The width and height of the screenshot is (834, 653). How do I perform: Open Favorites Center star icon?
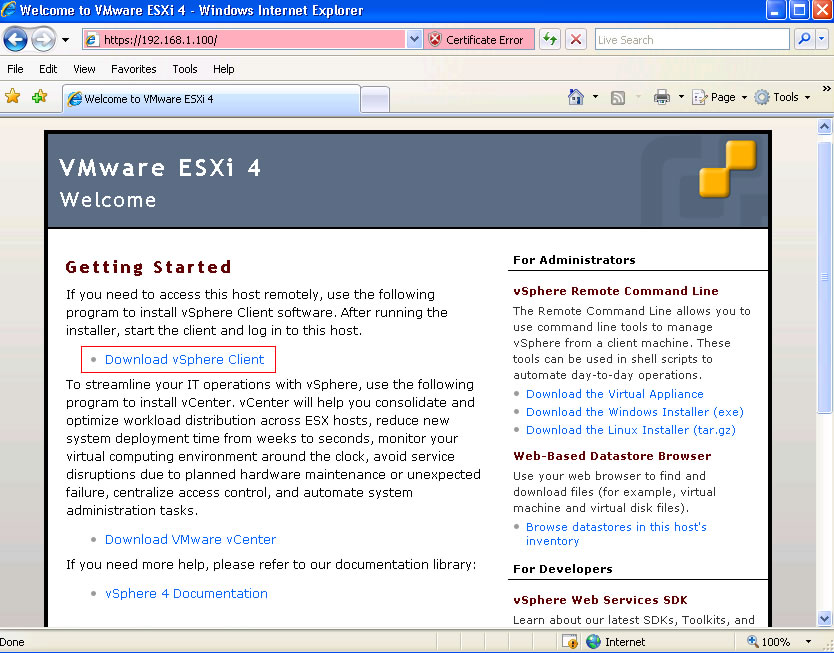(x=12, y=97)
